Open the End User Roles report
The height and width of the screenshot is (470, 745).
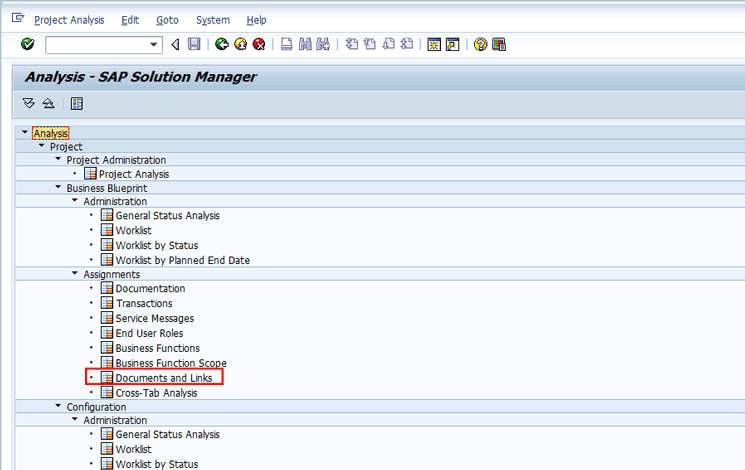149,333
